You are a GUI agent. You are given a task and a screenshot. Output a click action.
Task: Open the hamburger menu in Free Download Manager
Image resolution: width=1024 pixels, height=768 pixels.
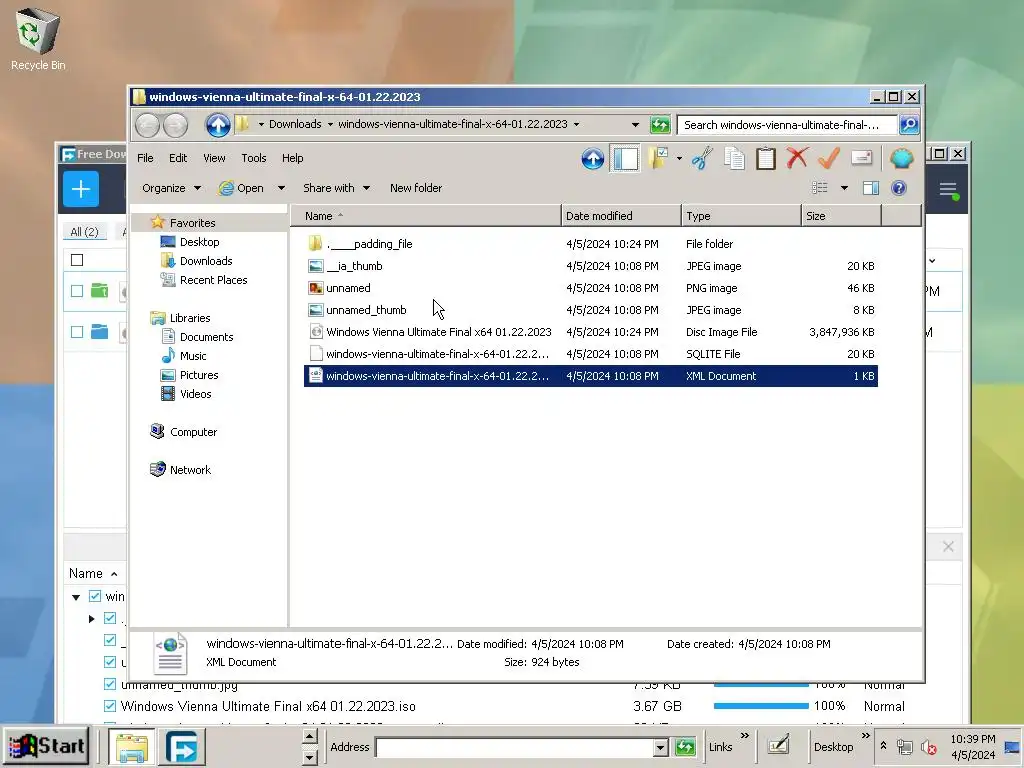(948, 190)
